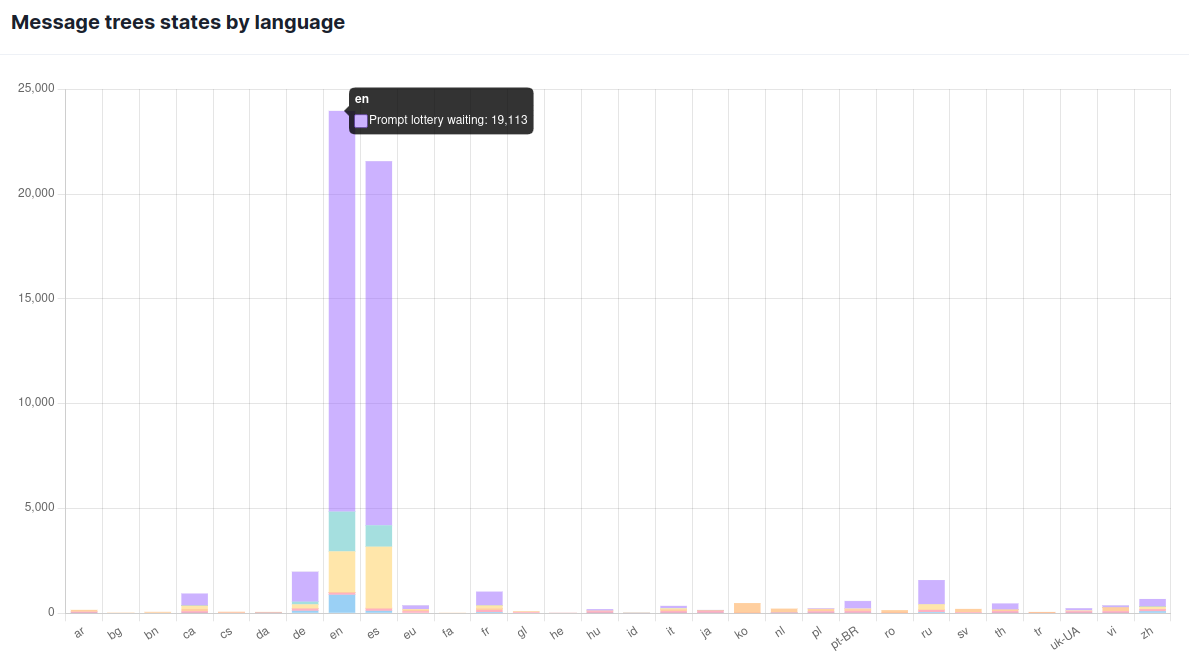Image resolution: width=1189 pixels, height=656 pixels.
Task: Click the 'ca' x-axis label
Action: click(189, 632)
